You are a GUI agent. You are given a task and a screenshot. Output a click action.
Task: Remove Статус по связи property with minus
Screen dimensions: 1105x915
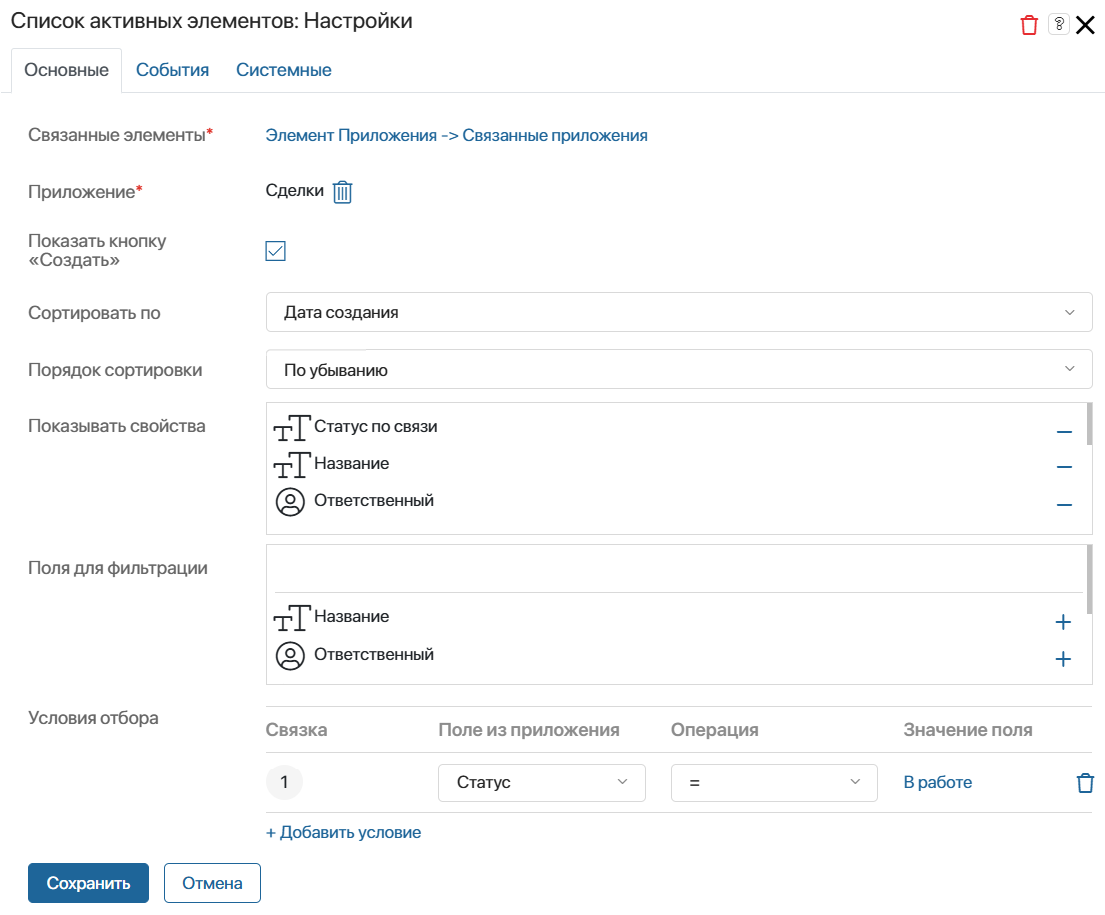(1064, 431)
